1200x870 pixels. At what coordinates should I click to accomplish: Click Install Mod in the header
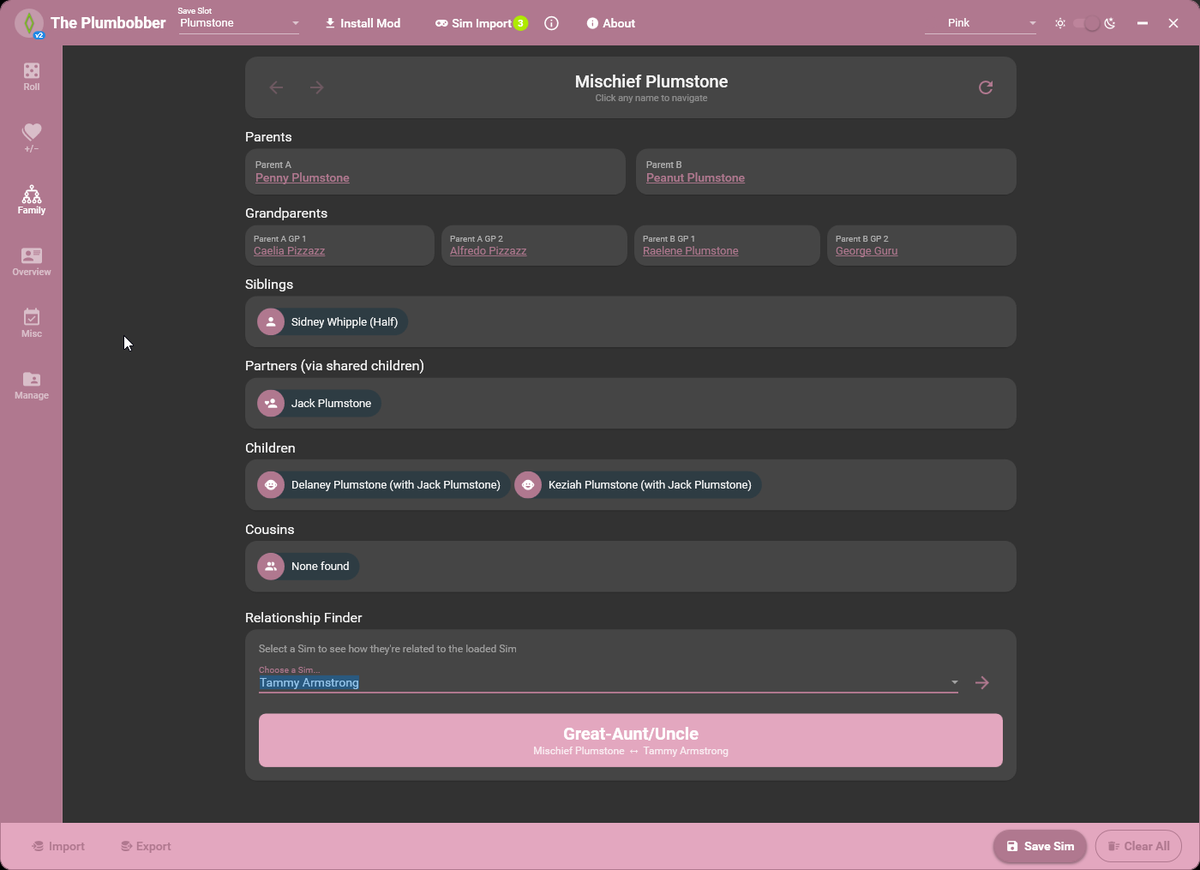tap(363, 23)
